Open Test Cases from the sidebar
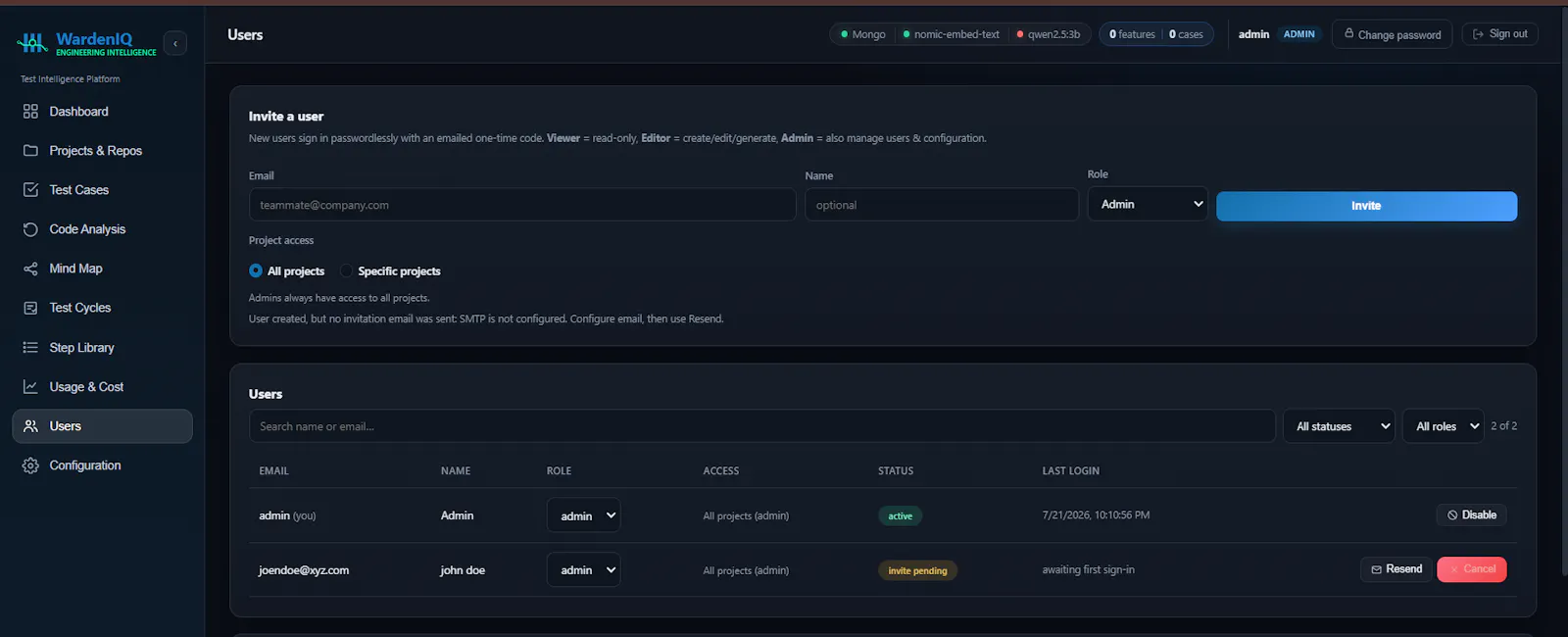This screenshot has width=1568, height=637. click(102, 190)
